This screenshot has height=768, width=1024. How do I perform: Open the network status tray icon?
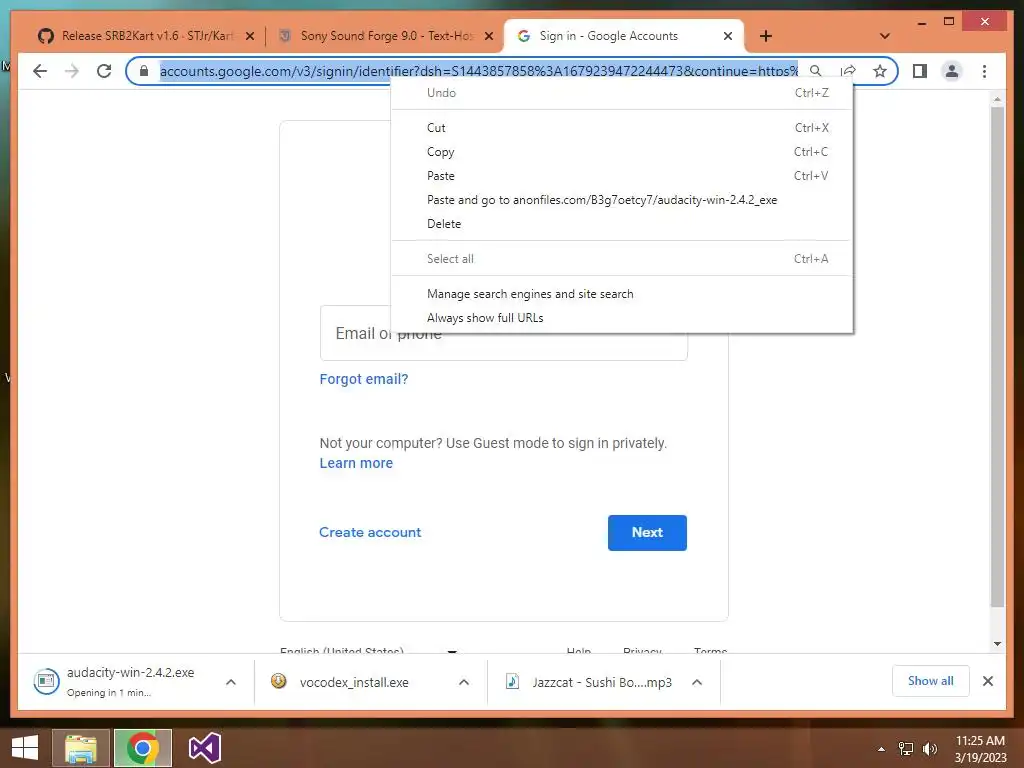[906, 749]
